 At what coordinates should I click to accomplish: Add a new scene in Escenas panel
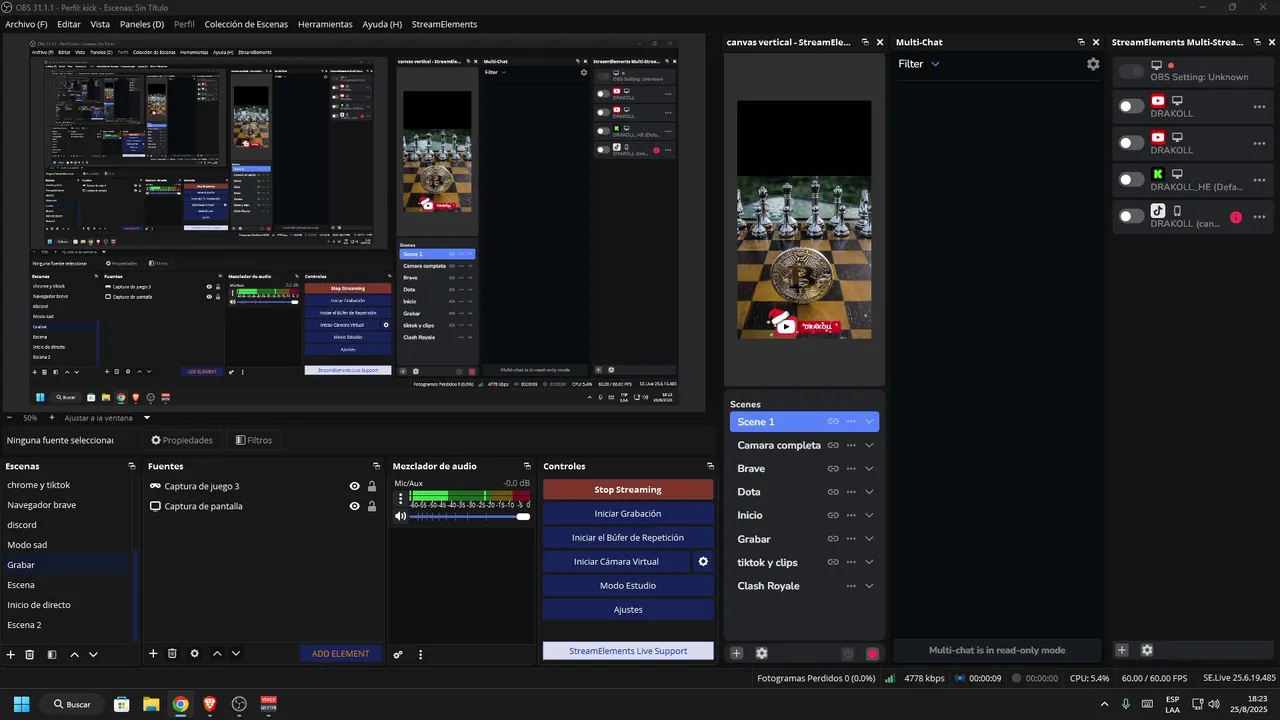[11, 654]
